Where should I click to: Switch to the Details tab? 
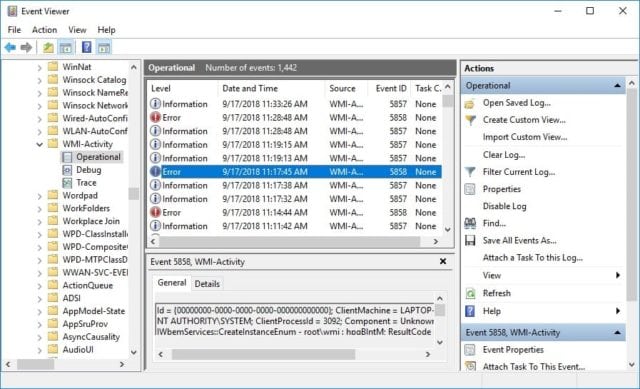207,284
